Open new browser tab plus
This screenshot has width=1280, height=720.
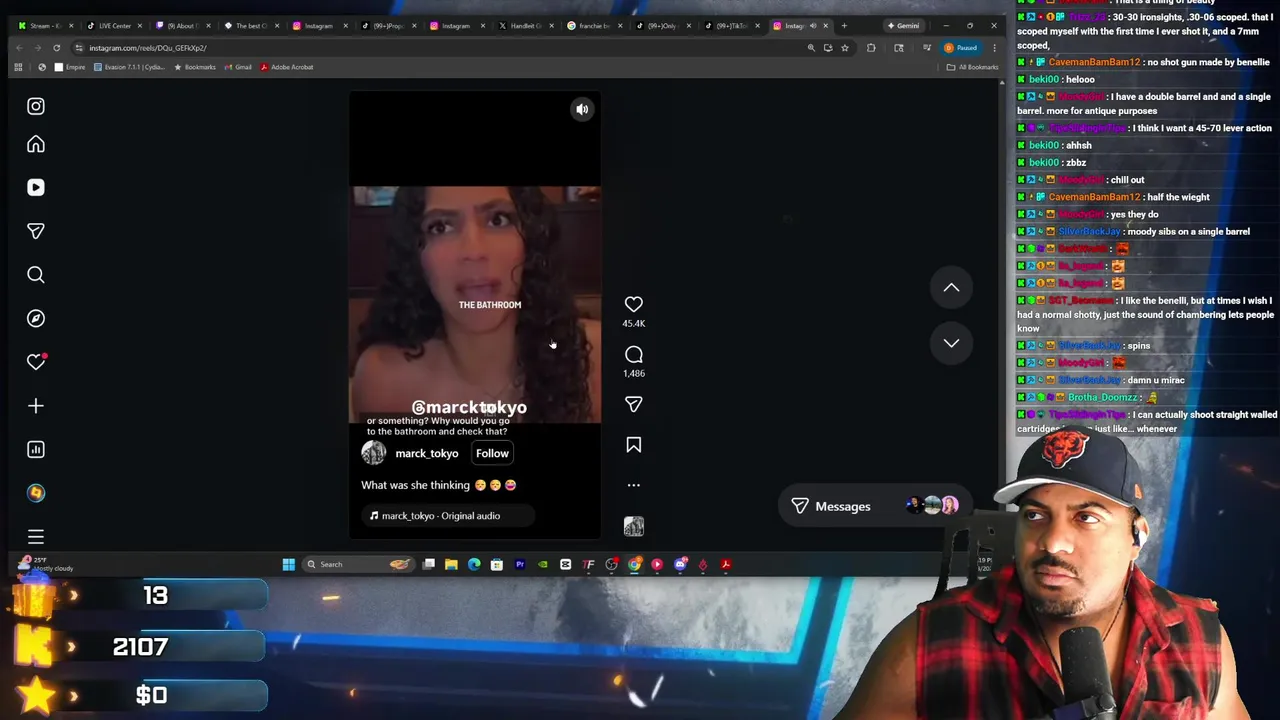pyautogui.click(x=844, y=25)
